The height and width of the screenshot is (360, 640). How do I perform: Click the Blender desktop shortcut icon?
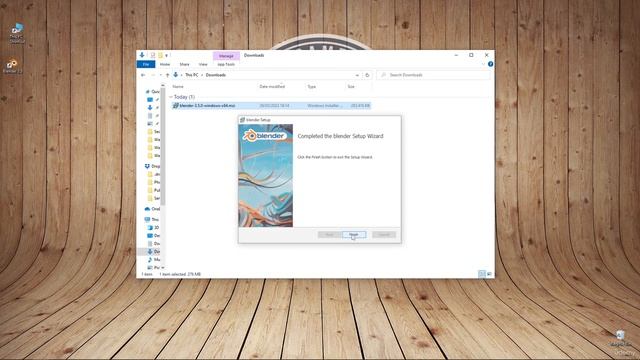[12, 65]
